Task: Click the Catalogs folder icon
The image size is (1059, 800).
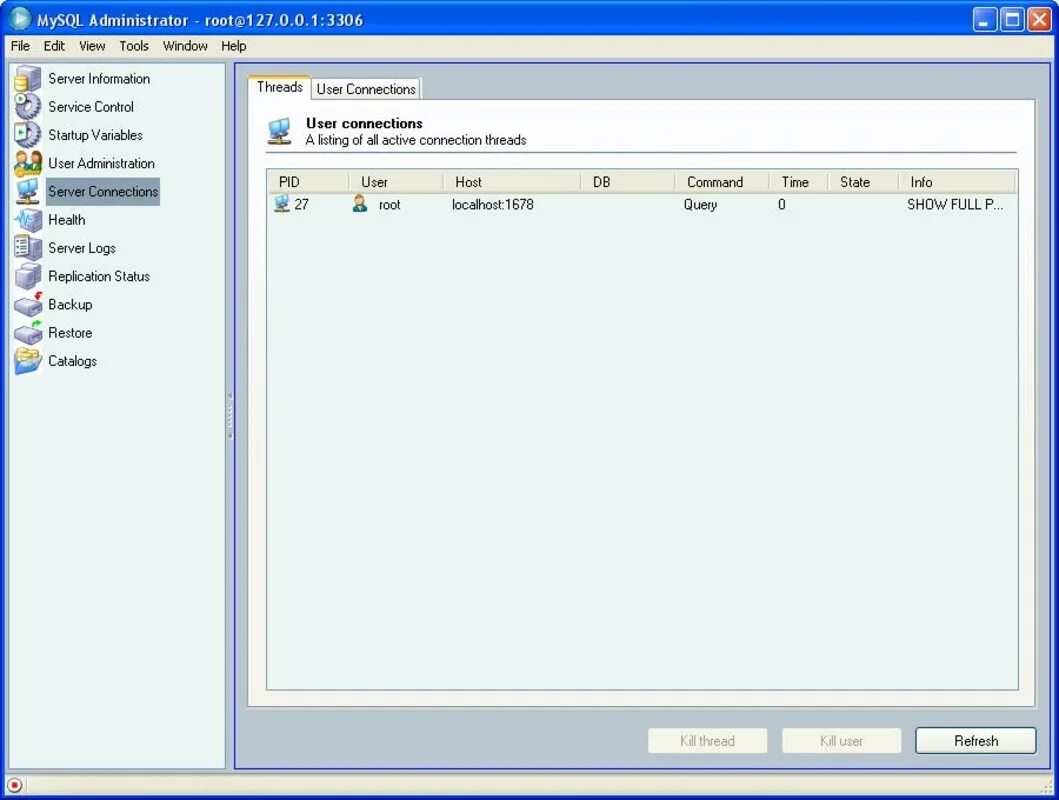Action: [28, 361]
